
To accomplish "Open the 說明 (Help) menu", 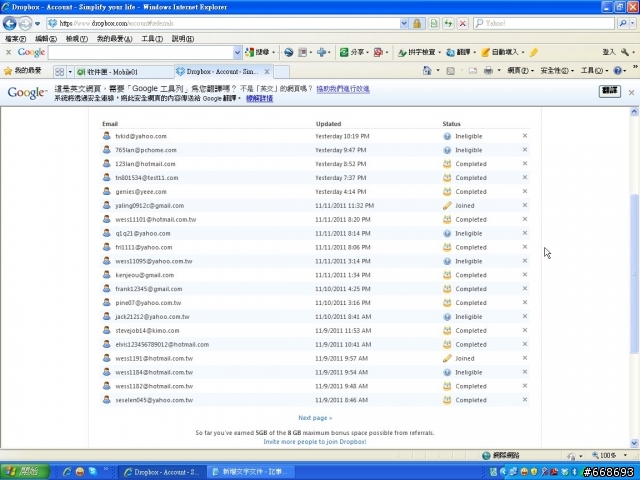I will (182, 39).
